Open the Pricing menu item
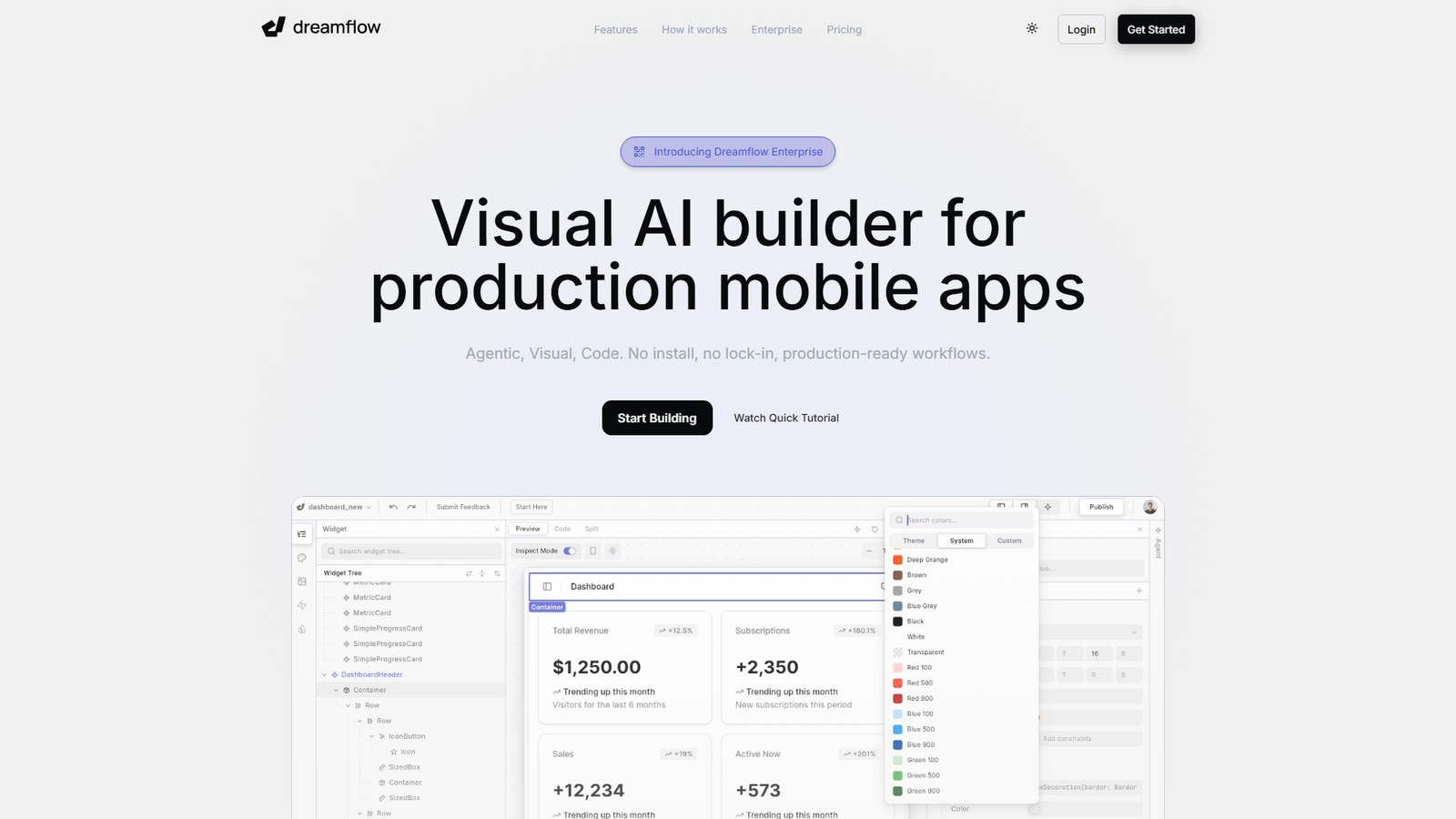Image resolution: width=1456 pixels, height=819 pixels. coord(844,29)
